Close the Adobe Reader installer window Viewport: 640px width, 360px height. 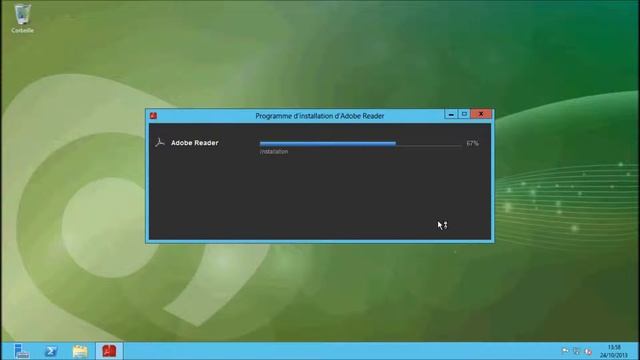click(481, 114)
